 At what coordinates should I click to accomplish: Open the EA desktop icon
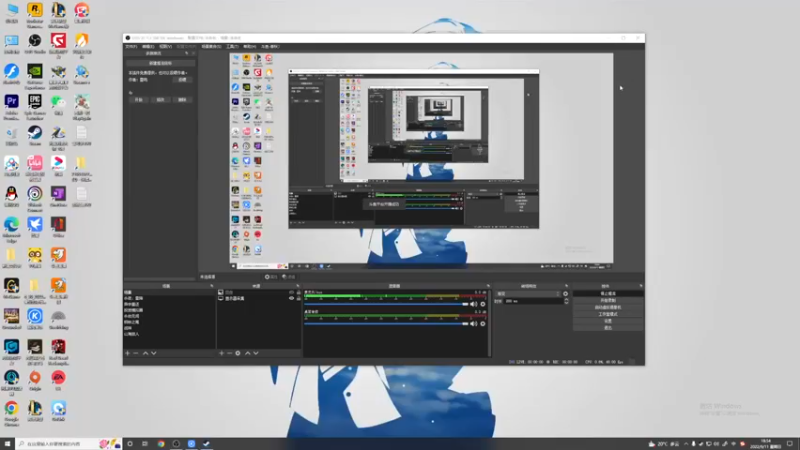coord(58,381)
